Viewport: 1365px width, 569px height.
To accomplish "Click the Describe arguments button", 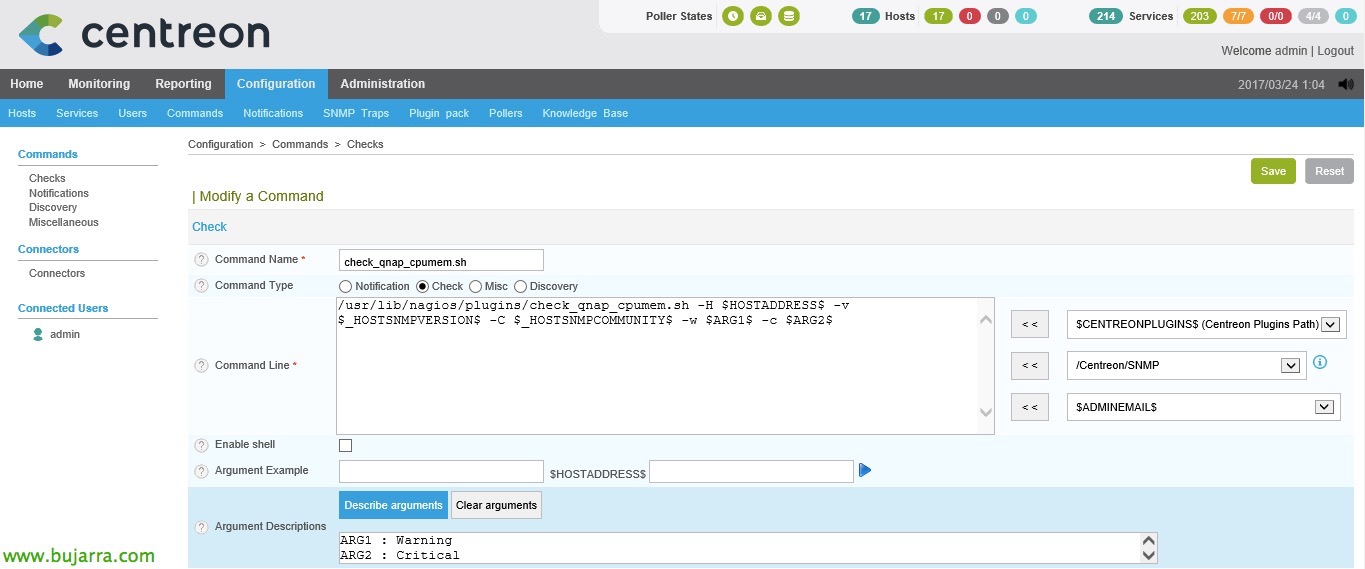I will [x=393, y=505].
